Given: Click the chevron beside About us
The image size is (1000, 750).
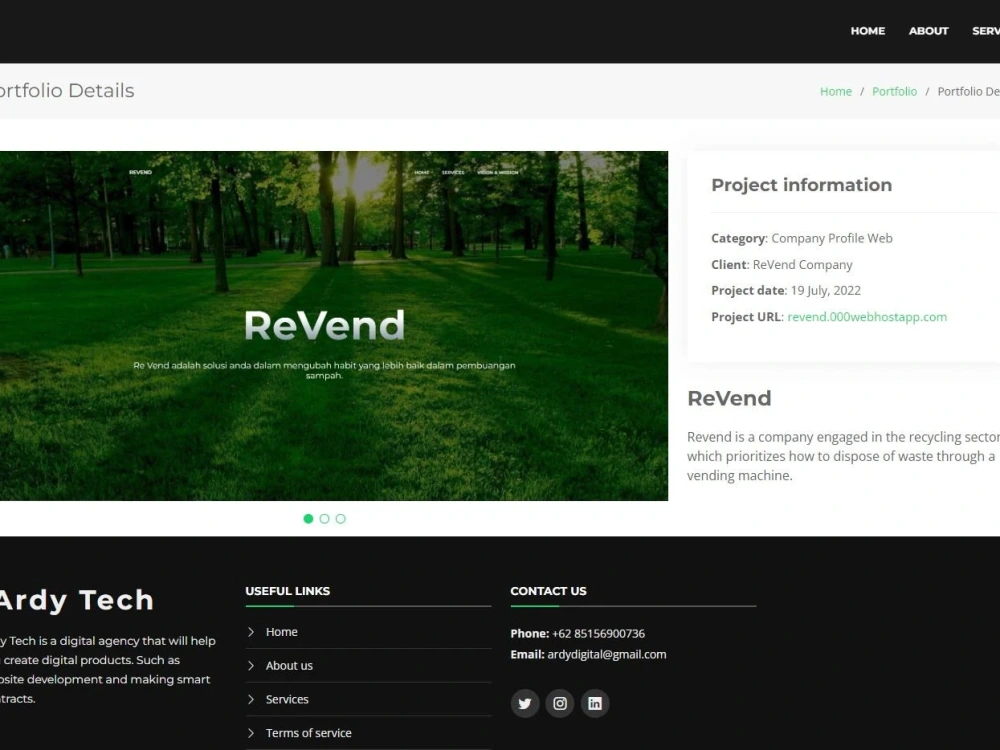Looking at the screenshot, I should pos(251,665).
